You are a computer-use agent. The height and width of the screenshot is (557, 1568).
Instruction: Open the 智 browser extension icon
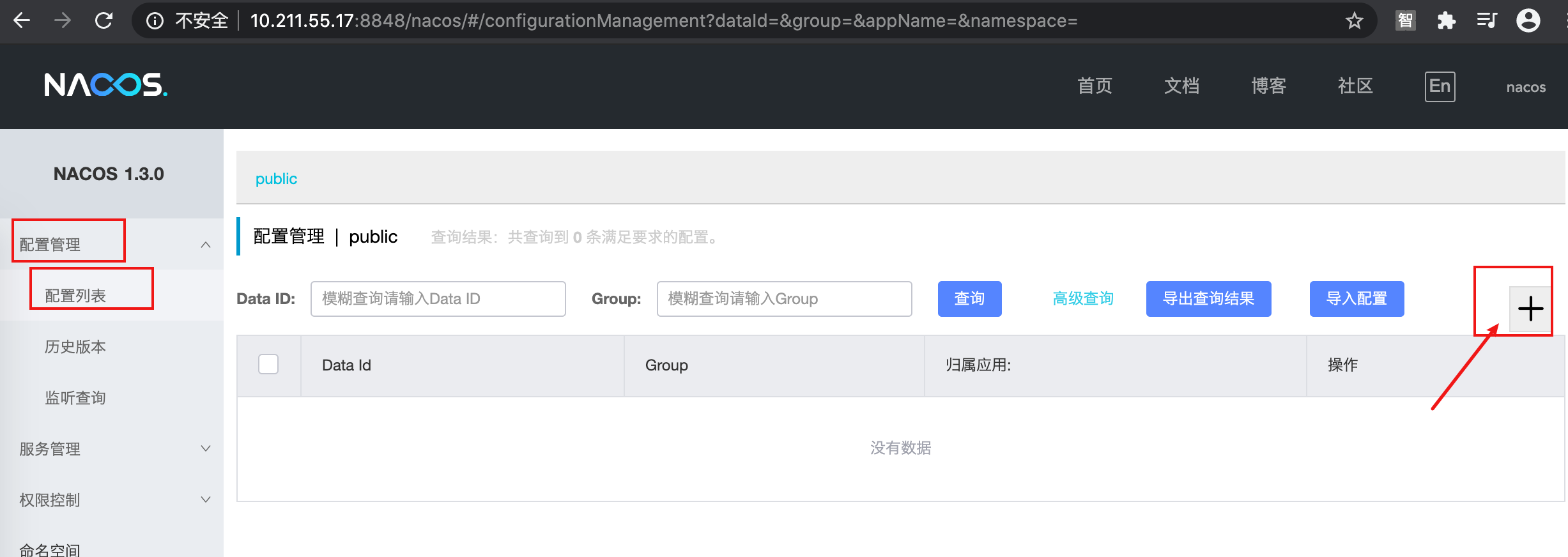pyautogui.click(x=1406, y=21)
